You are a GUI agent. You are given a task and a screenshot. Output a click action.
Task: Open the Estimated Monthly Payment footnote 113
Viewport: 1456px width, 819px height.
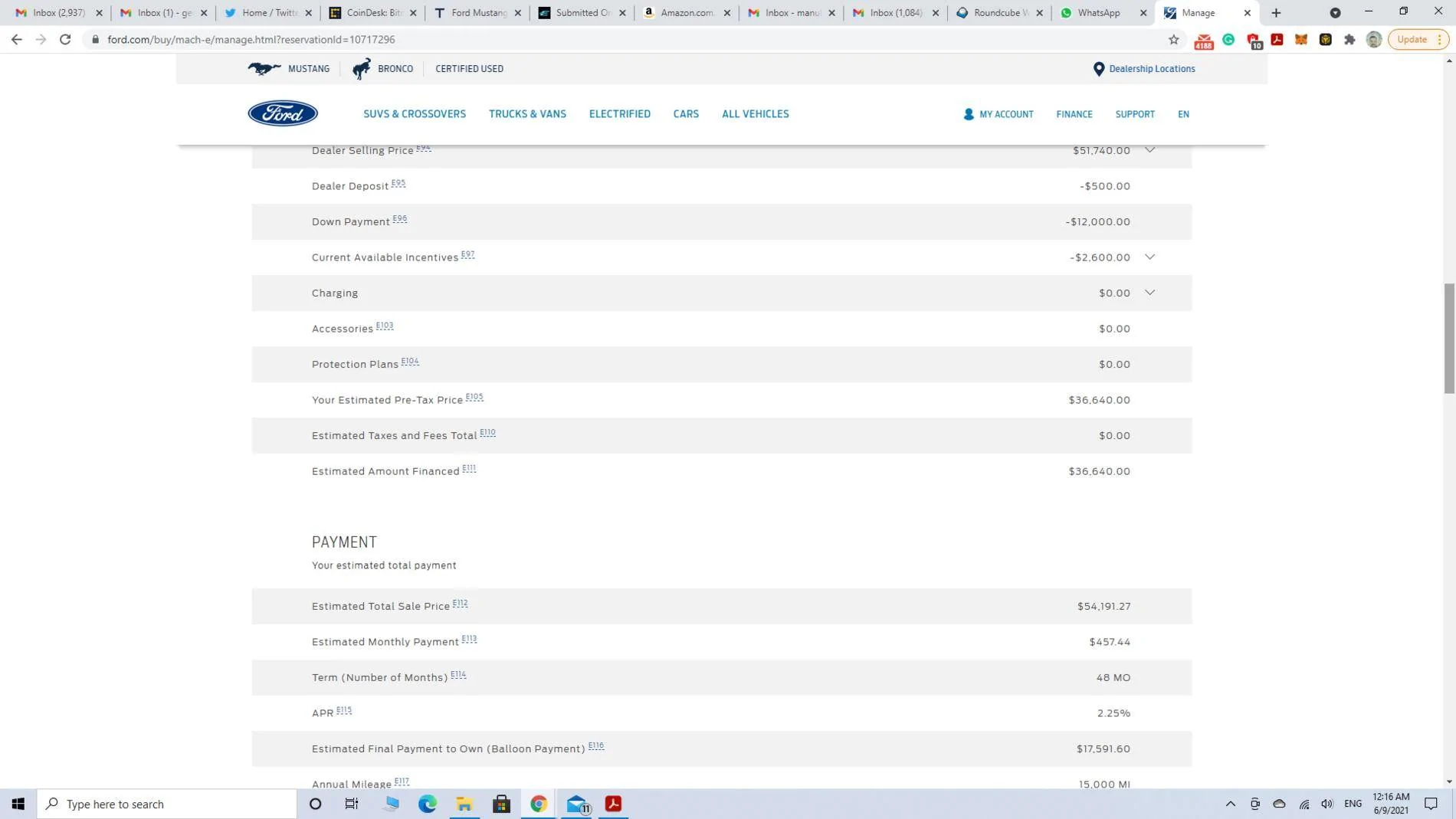click(469, 638)
